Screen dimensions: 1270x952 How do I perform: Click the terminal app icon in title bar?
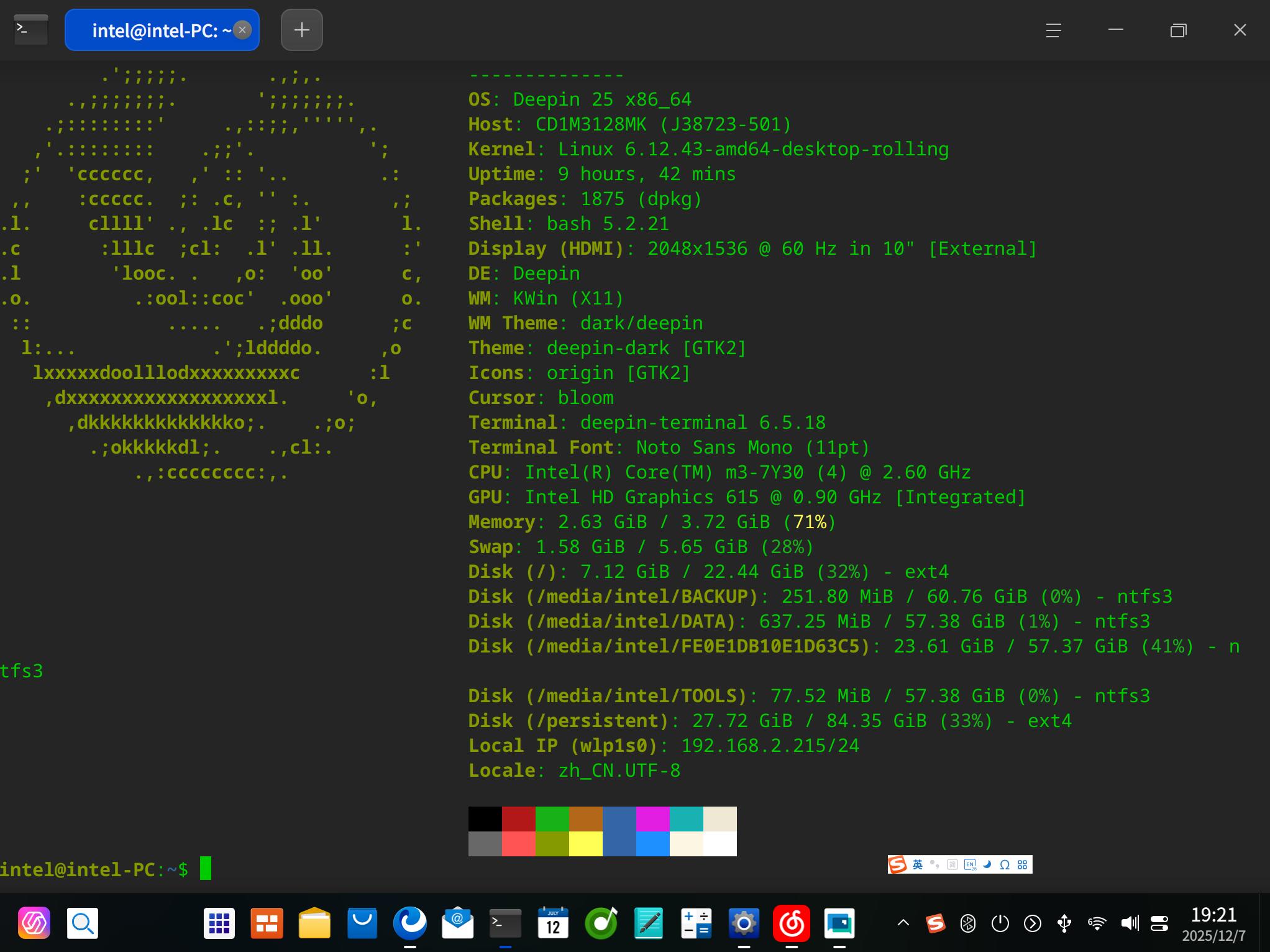pyautogui.click(x=30, y=29)
